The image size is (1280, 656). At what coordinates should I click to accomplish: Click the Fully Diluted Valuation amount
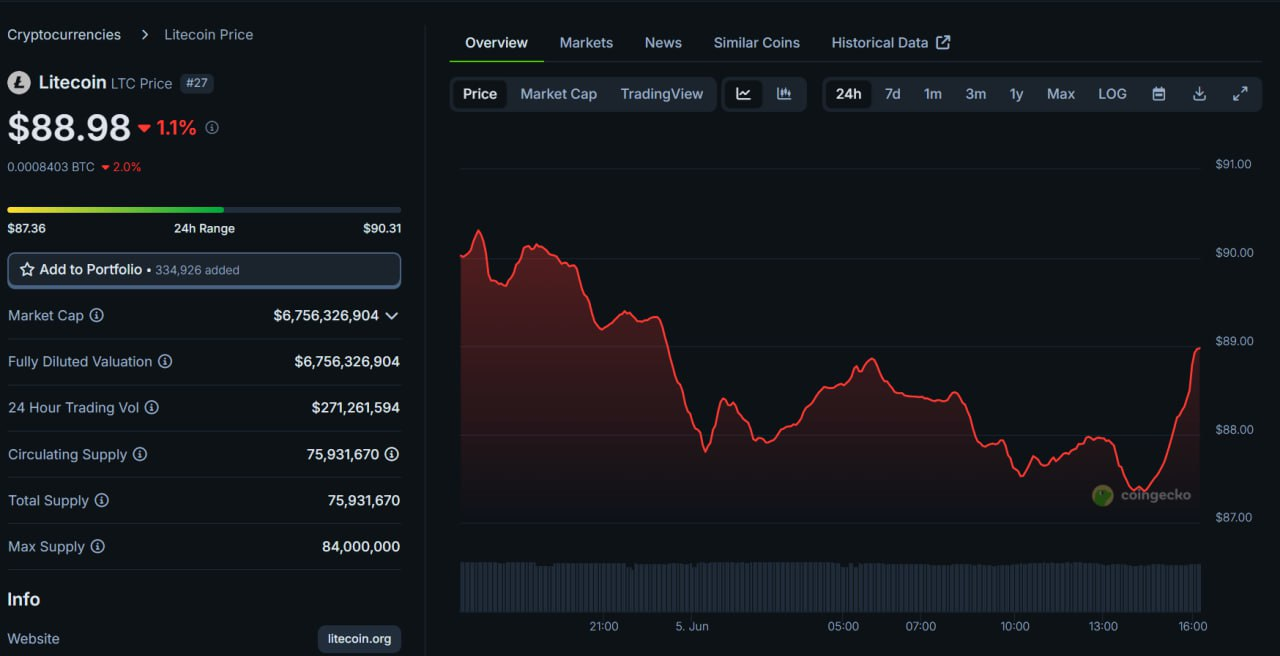[347, 361]
